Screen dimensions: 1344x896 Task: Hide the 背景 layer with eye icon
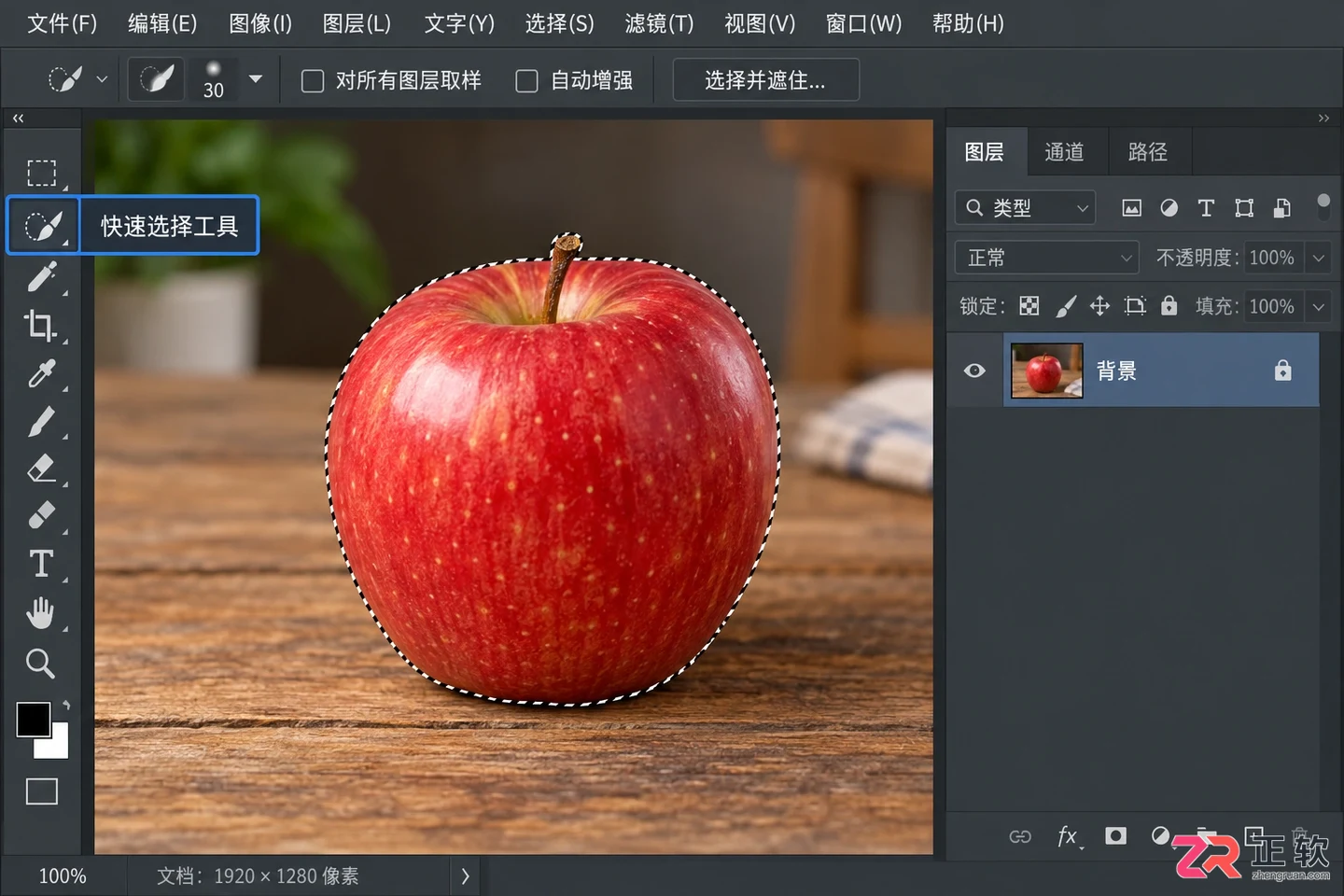pos(974,371)
